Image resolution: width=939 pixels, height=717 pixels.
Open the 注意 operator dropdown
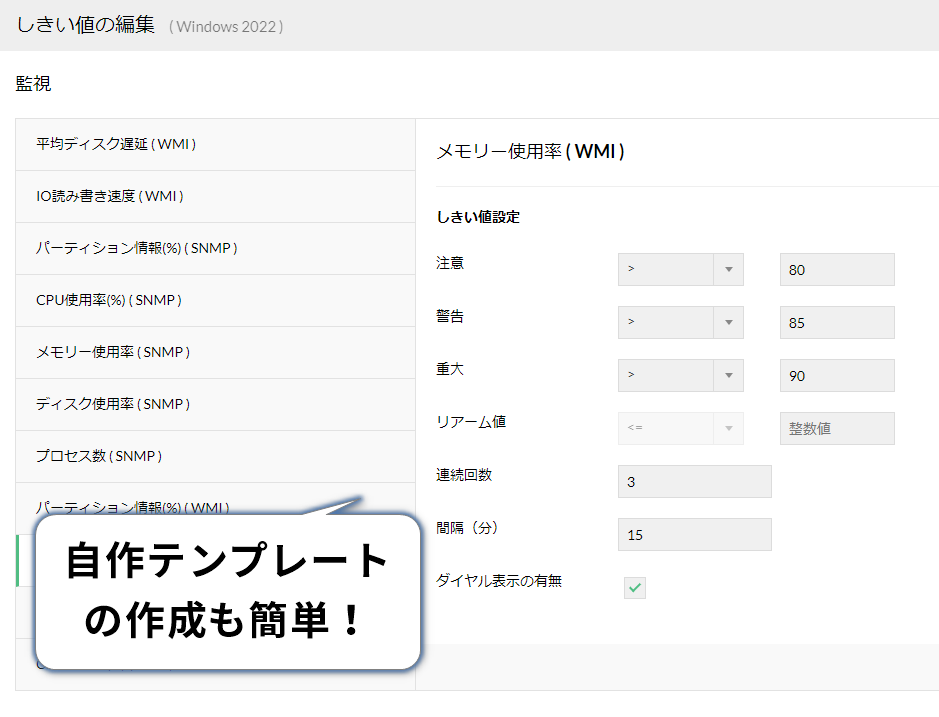click(x=680, y=270)
